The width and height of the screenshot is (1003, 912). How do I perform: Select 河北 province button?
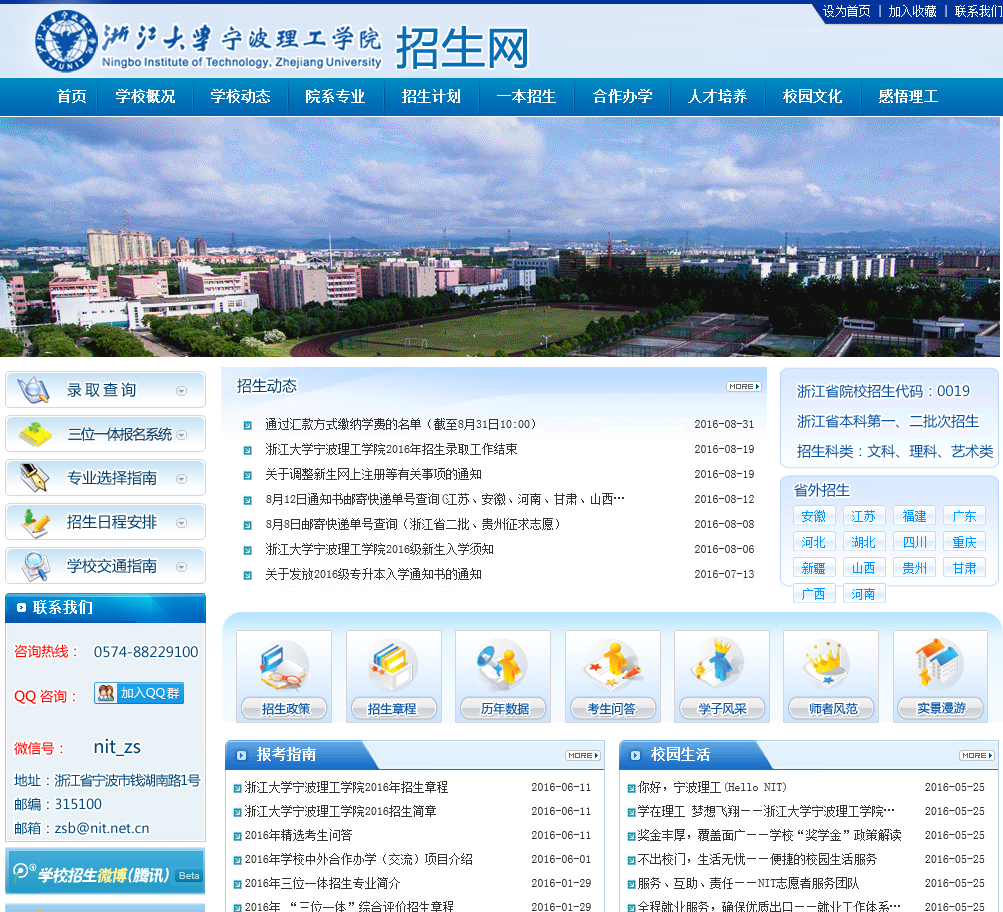click(x=814, y=542)
